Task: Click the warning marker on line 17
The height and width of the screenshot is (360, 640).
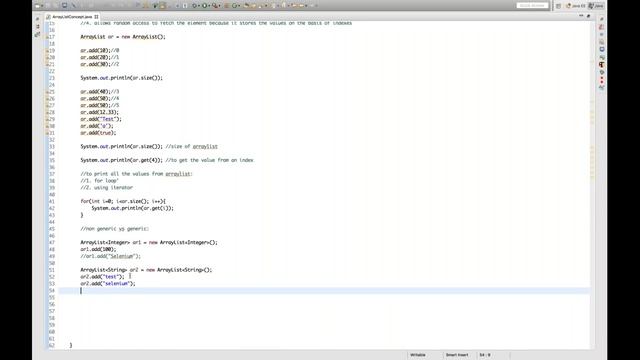Action: click(x=47, y=37)
